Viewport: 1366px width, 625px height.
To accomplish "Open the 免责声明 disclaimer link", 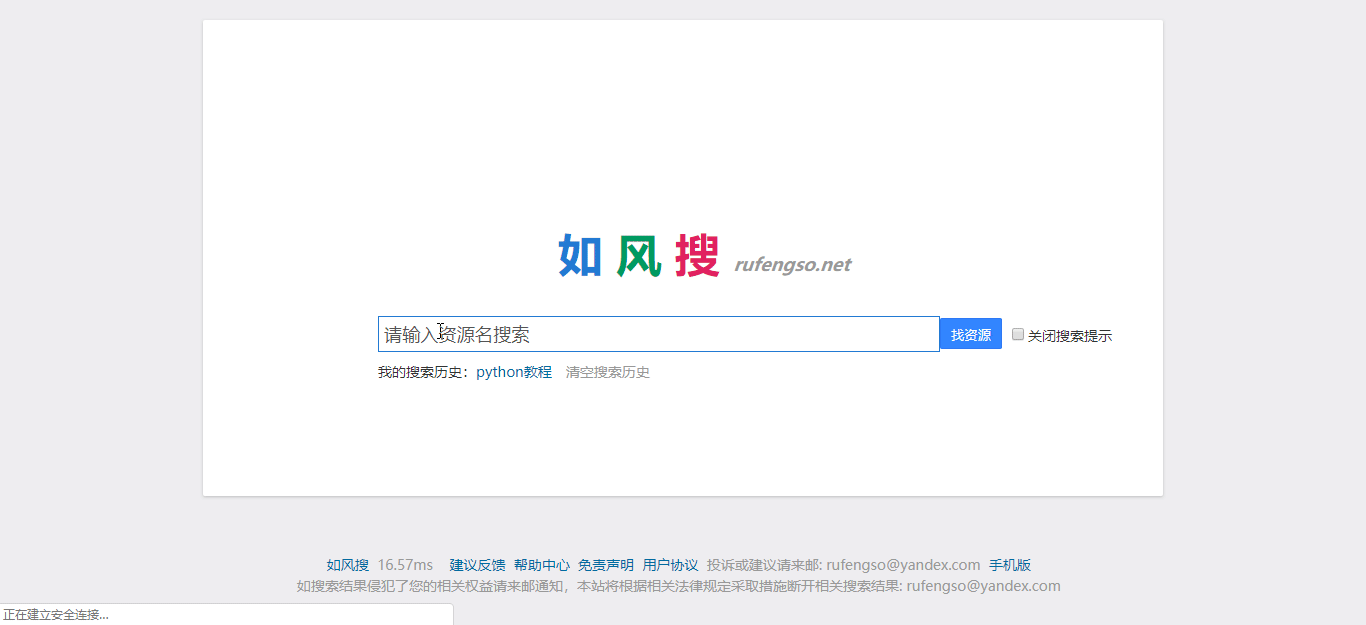I will tap(606, 565).
